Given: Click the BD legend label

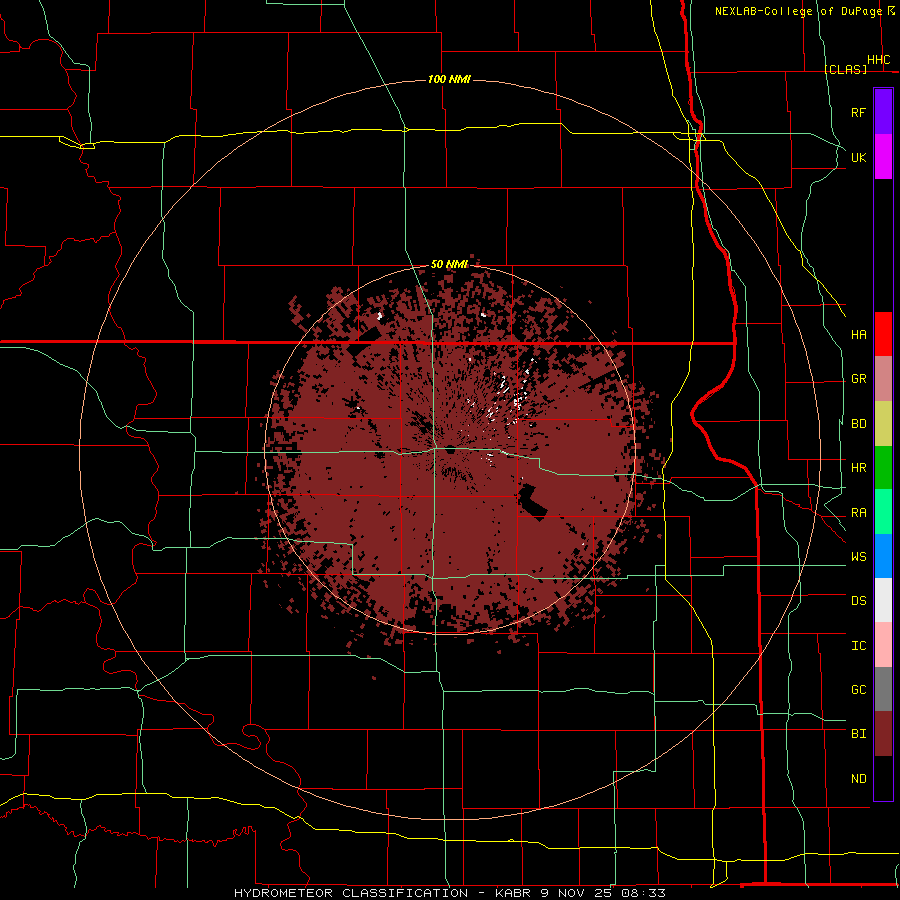Looking at the screenshot, I should [858, 424].
